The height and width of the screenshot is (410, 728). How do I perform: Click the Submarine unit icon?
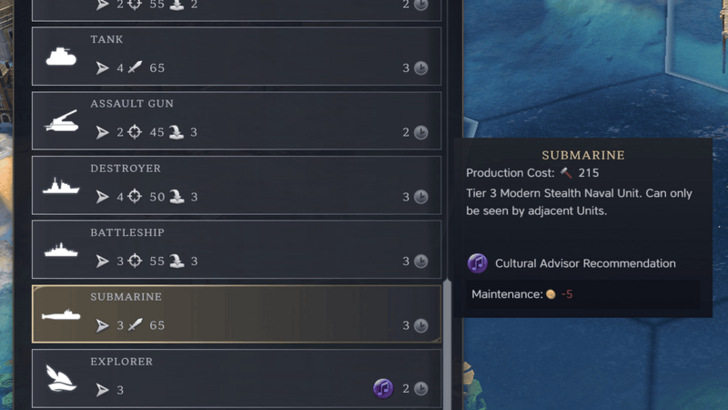61,315
